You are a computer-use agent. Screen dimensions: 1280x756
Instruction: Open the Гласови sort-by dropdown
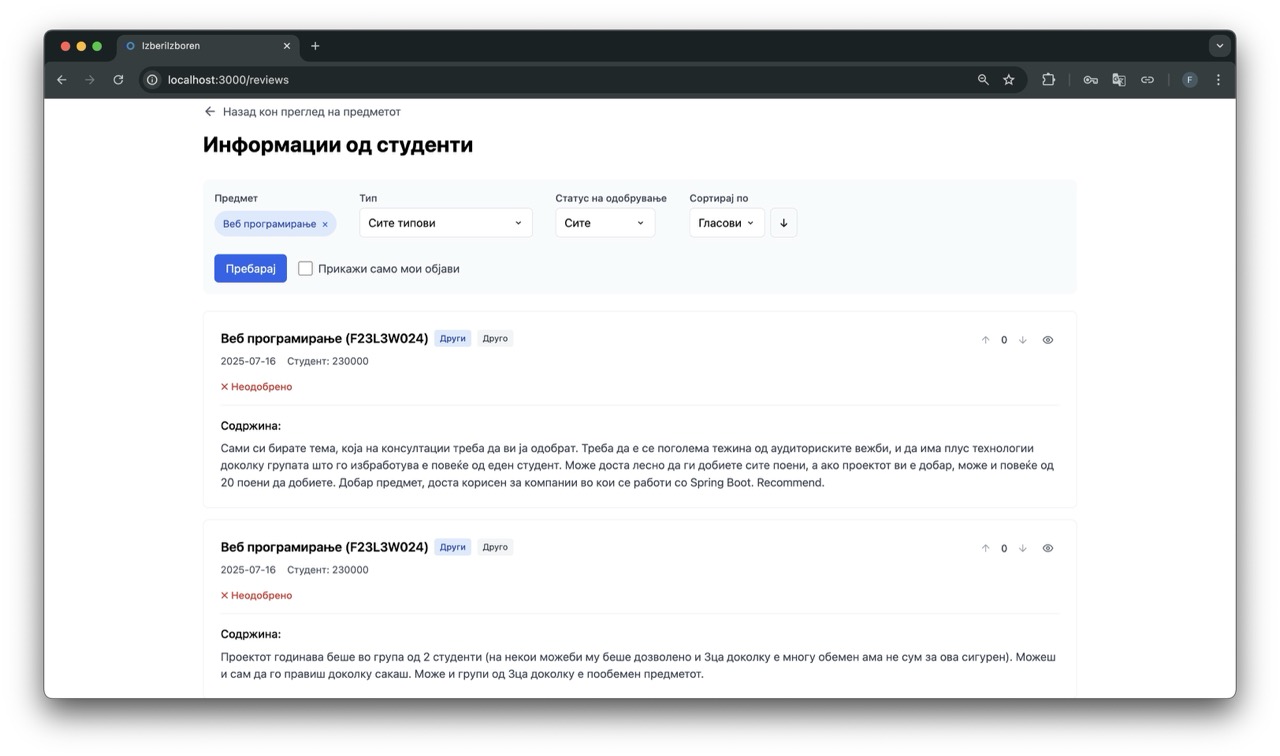coord(726,223)
